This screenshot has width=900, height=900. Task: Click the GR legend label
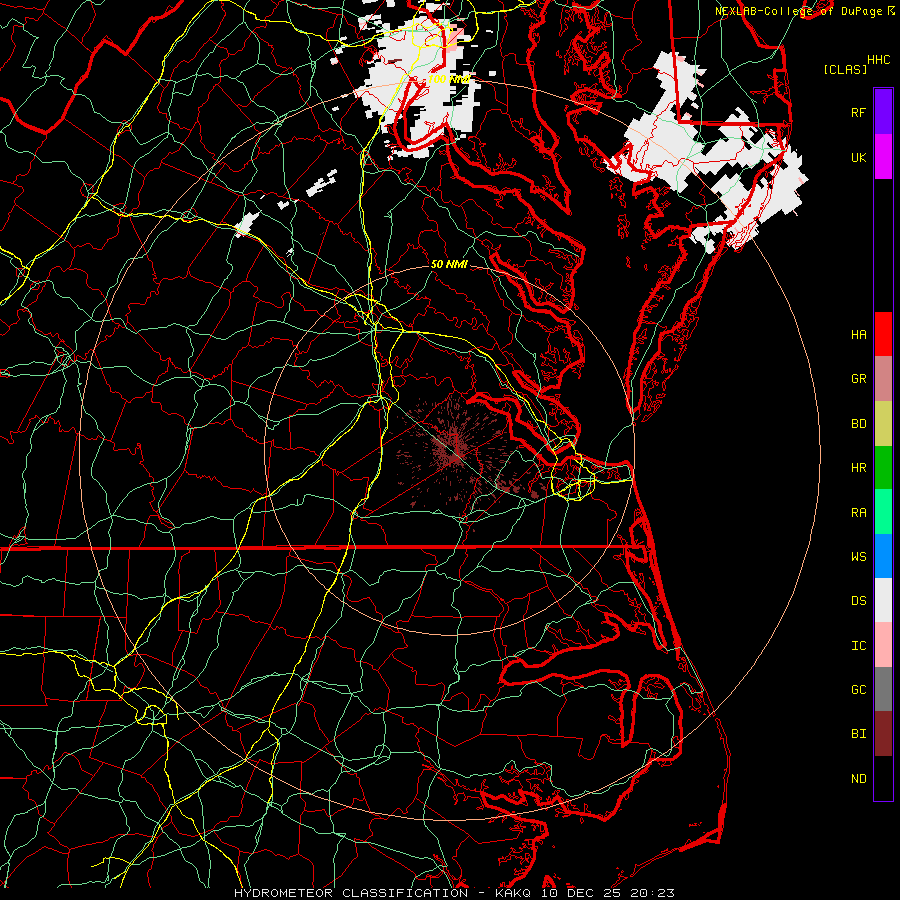858,379
